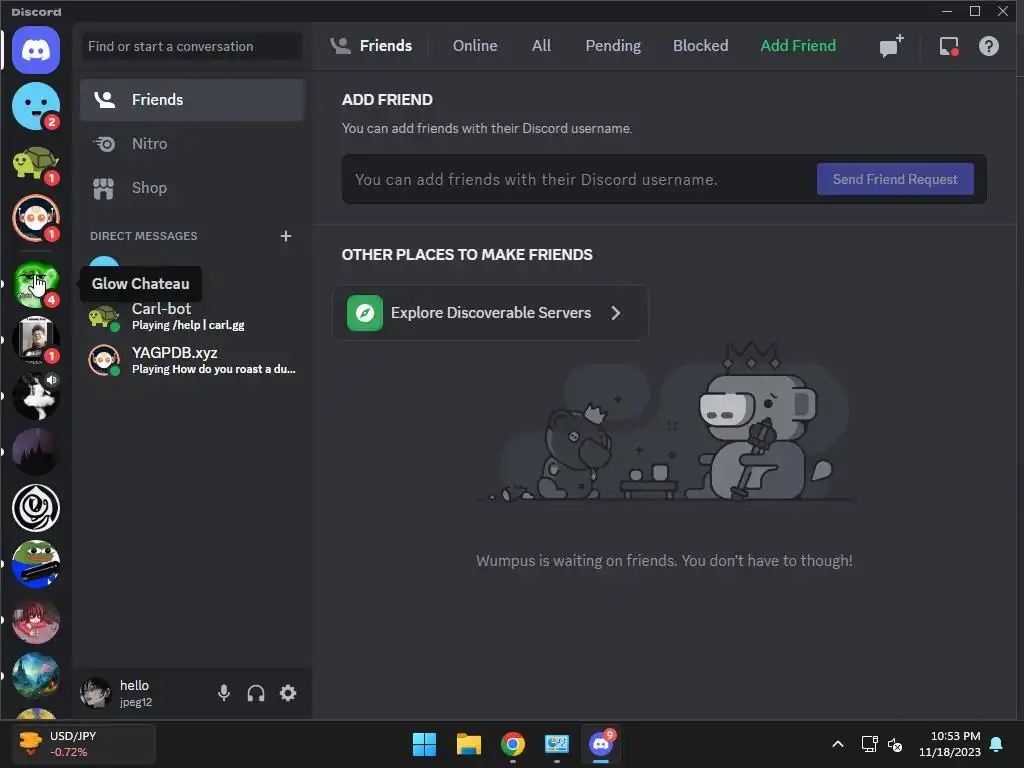
Task: Open Nitro page in sidebar
Action: [x=192, y=144]
